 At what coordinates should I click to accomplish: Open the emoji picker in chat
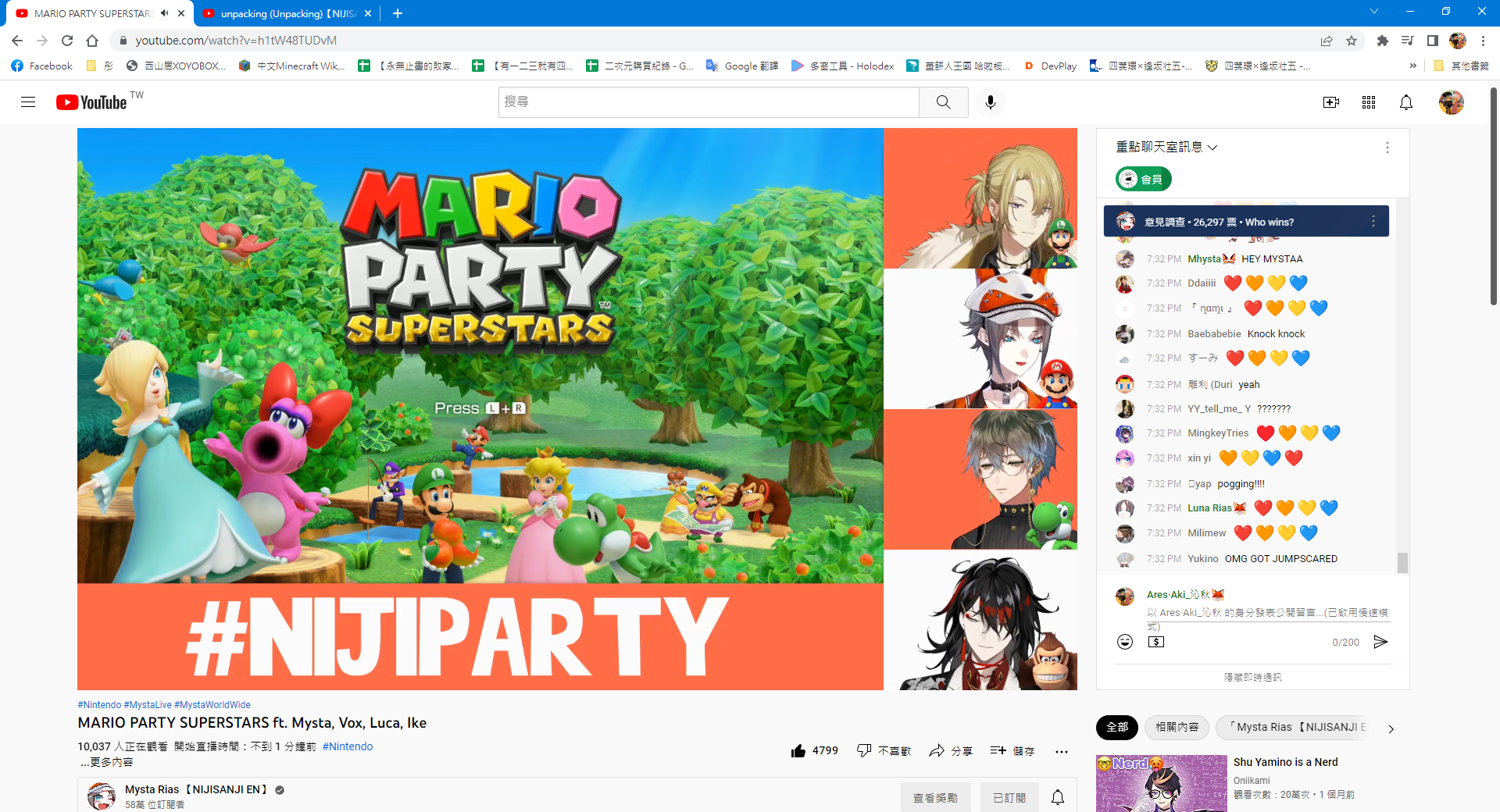tap(1125, 642)
